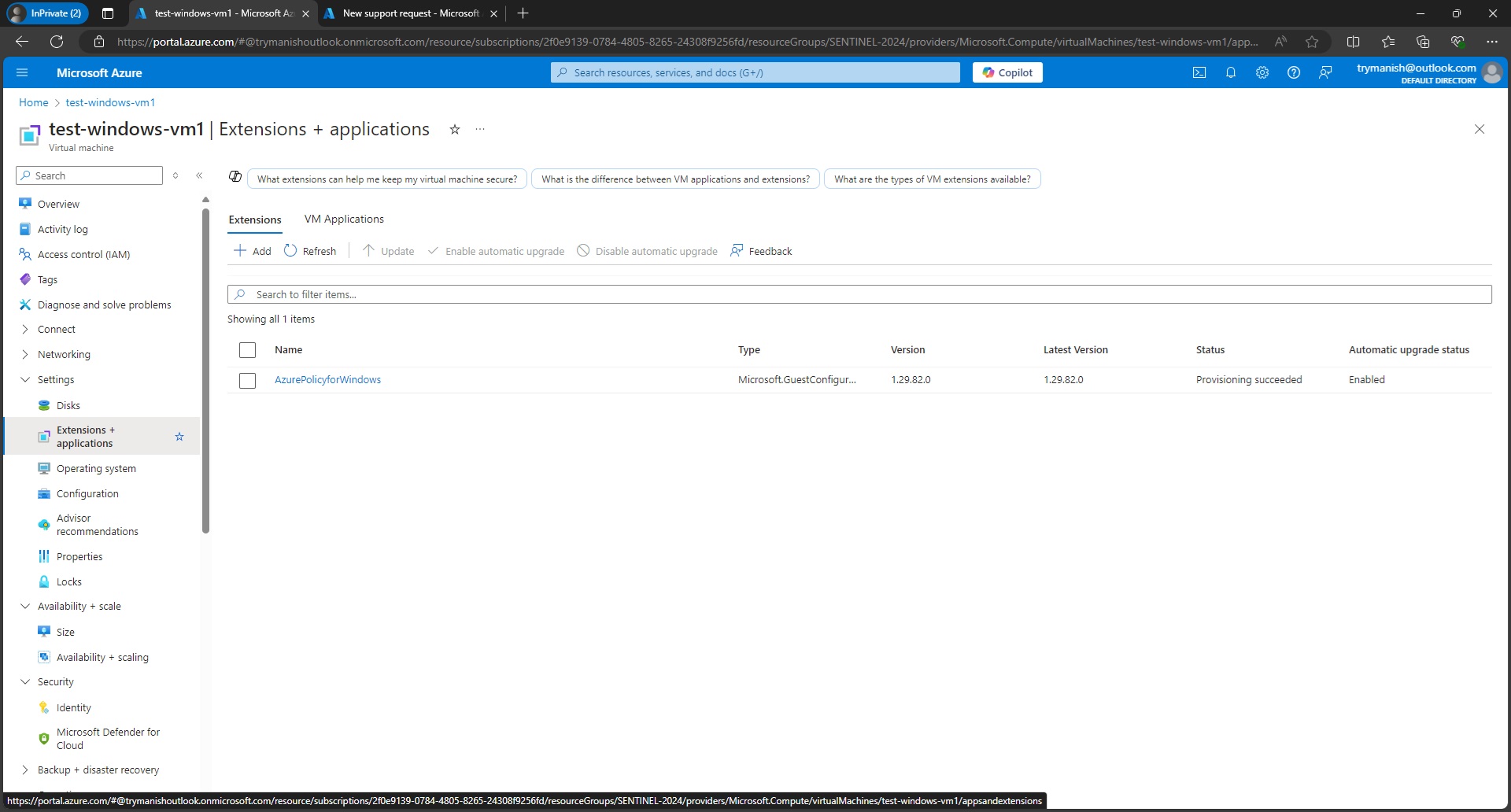Open the browser favorites list icon
Image resolution: width=1511 pixels, height=812 pixels.
coord(1388,42)
